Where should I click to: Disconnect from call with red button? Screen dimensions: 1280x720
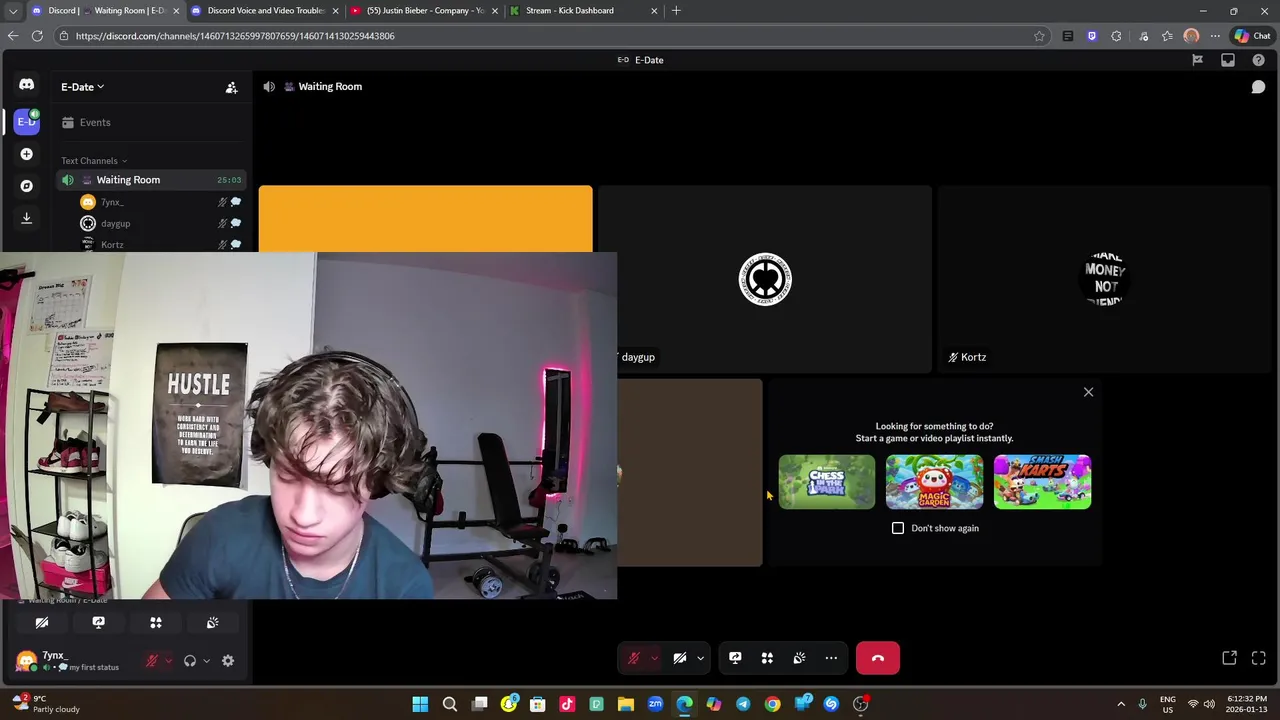878,658
